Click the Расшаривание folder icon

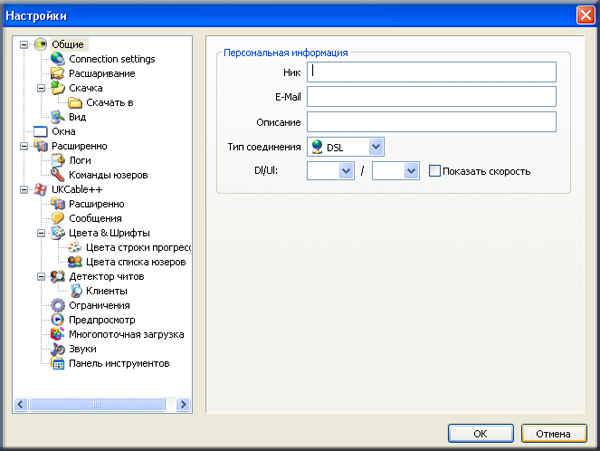click(58, 73)
